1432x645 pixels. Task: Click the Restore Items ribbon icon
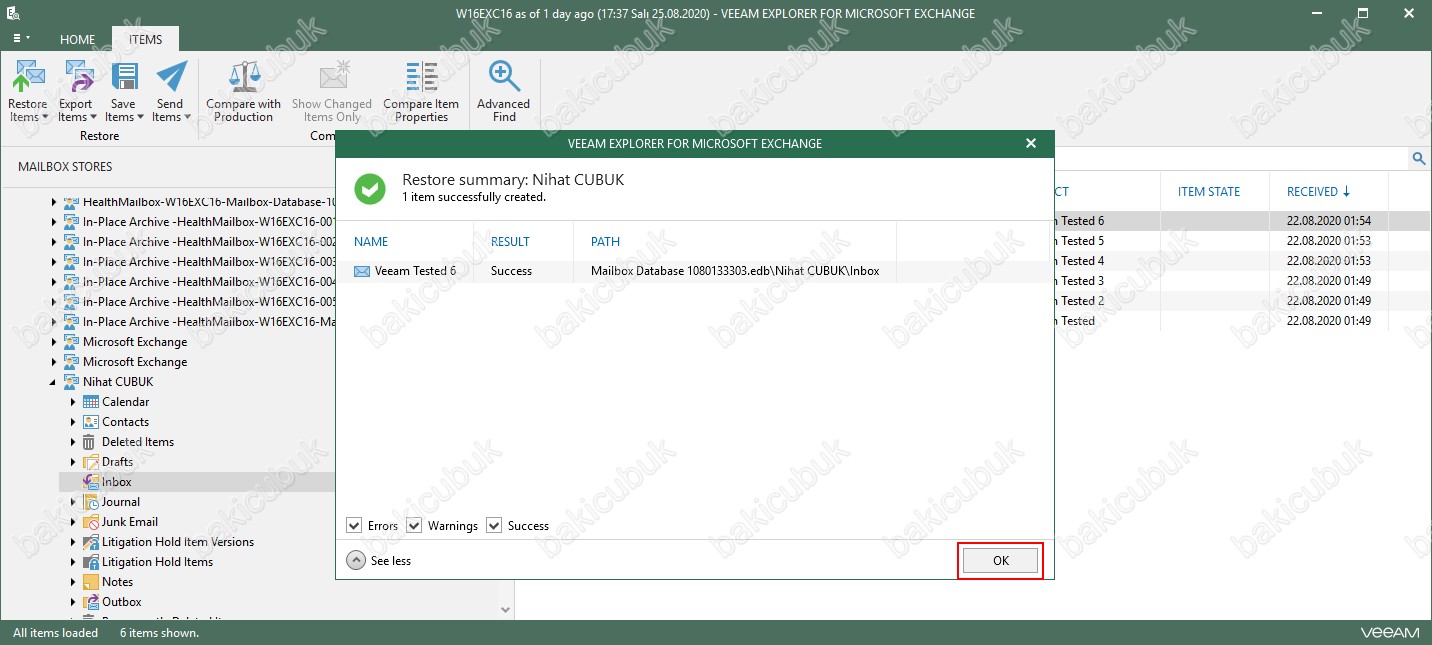[x=28, y=77]
